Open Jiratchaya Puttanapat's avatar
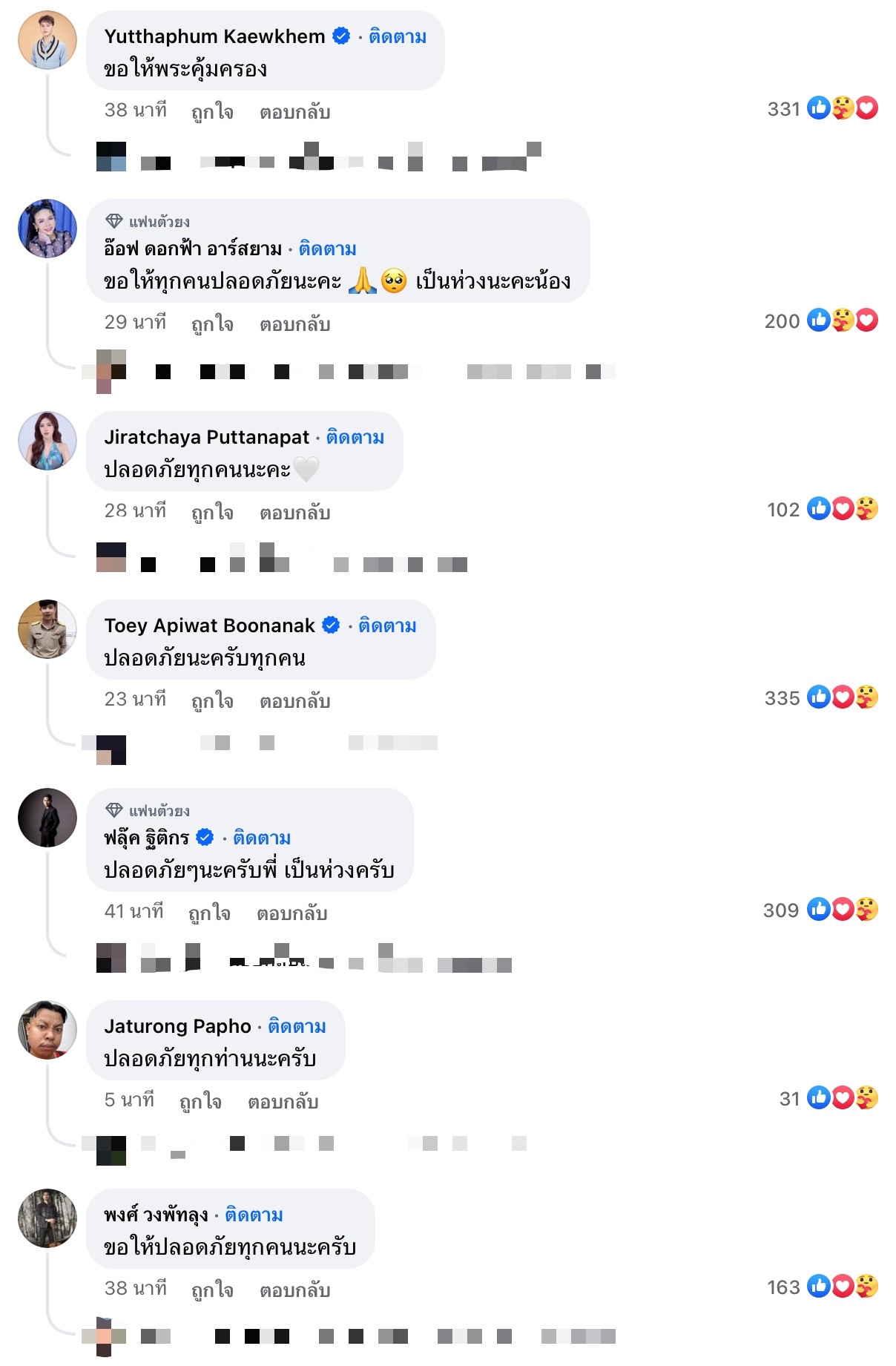 47,441
